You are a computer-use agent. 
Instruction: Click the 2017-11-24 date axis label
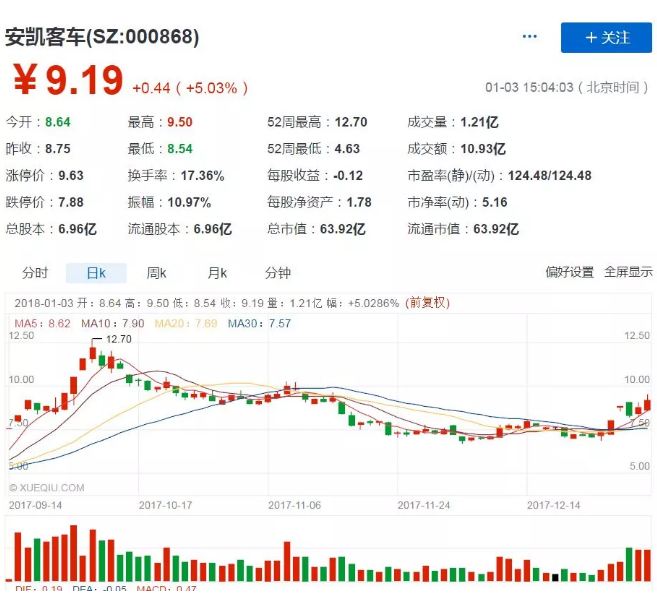tap(424, 505)
